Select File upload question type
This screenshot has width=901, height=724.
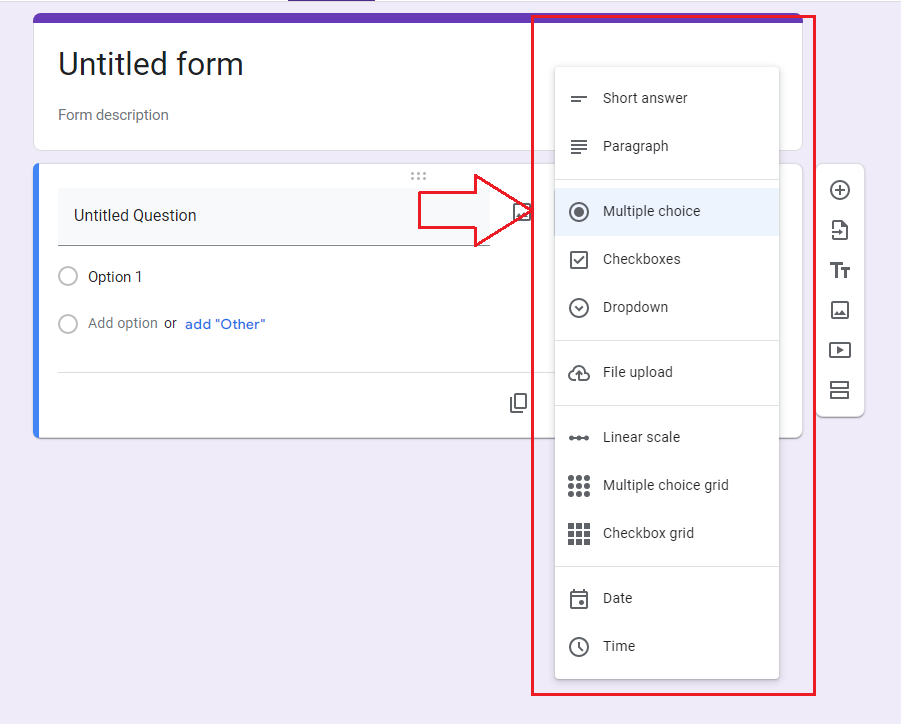(667, 372)
